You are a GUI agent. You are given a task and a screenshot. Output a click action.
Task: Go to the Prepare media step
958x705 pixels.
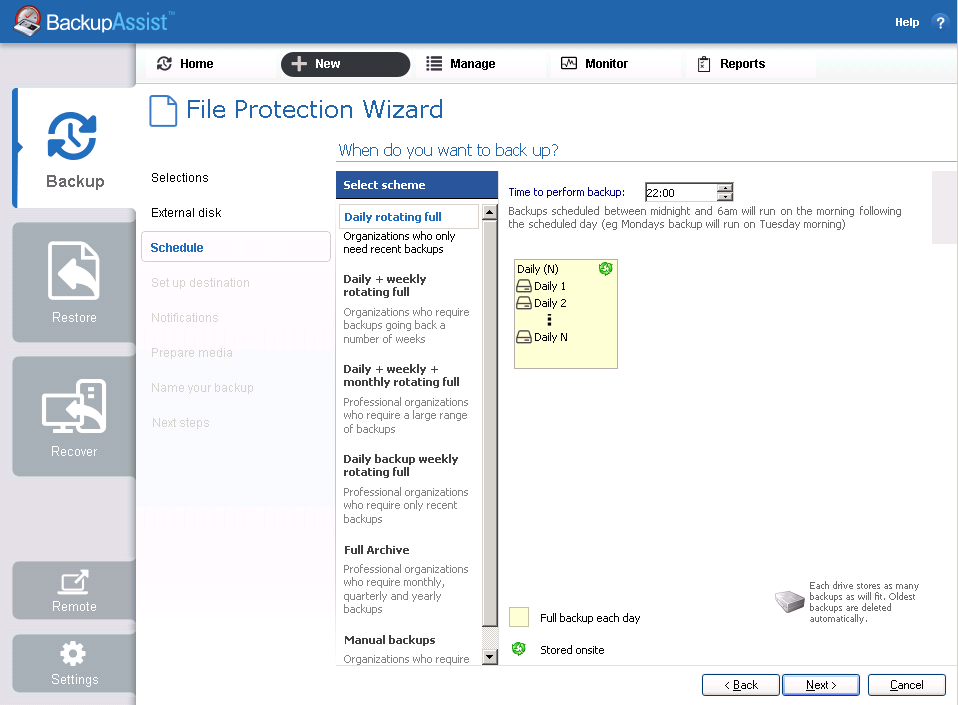coord(192,352)
